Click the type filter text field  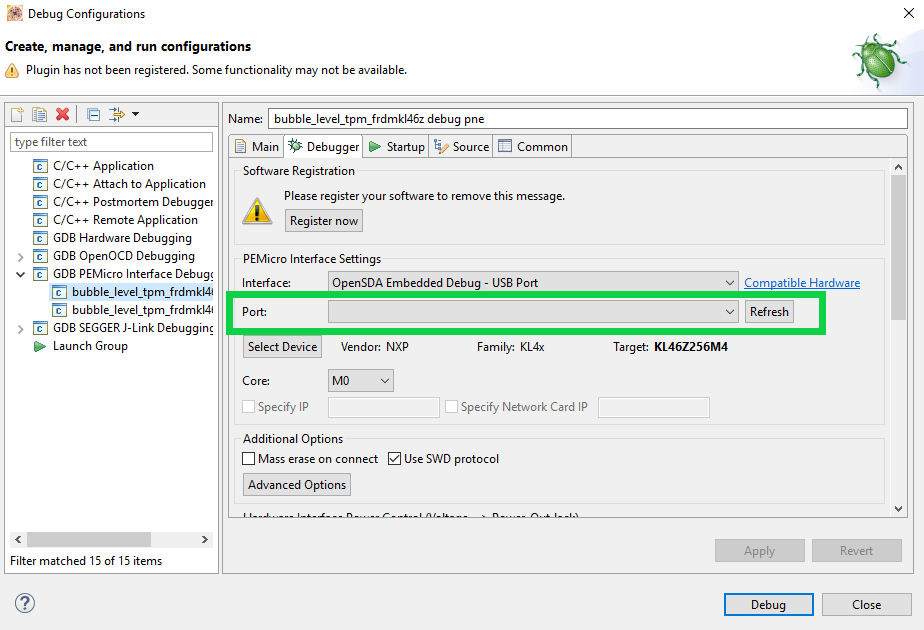111,142
